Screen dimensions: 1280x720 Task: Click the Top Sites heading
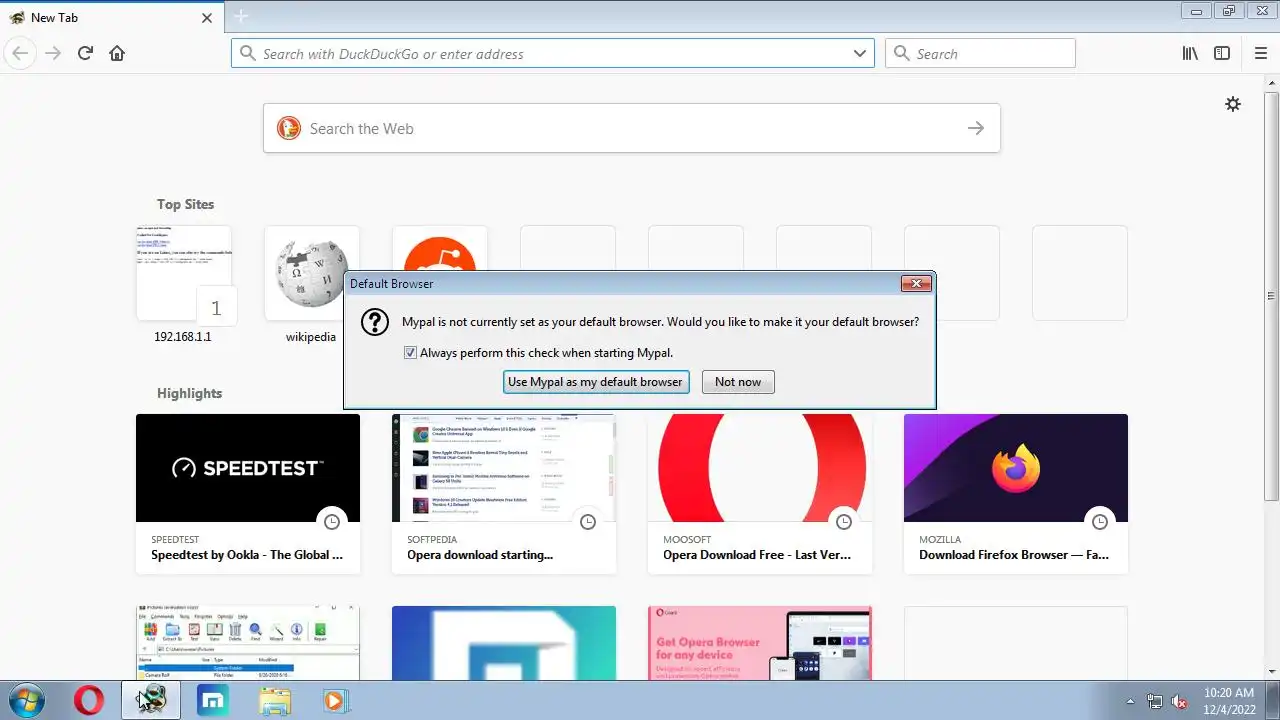point(185,204)
